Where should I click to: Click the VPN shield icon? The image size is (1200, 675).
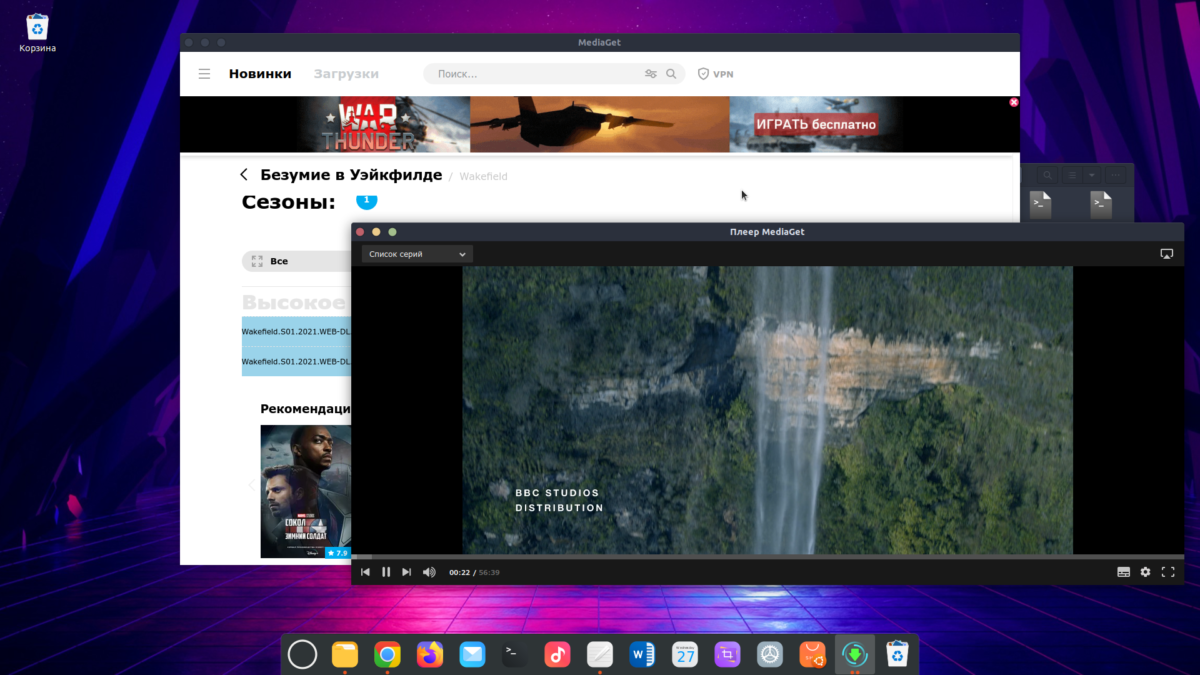pos(703,74)
